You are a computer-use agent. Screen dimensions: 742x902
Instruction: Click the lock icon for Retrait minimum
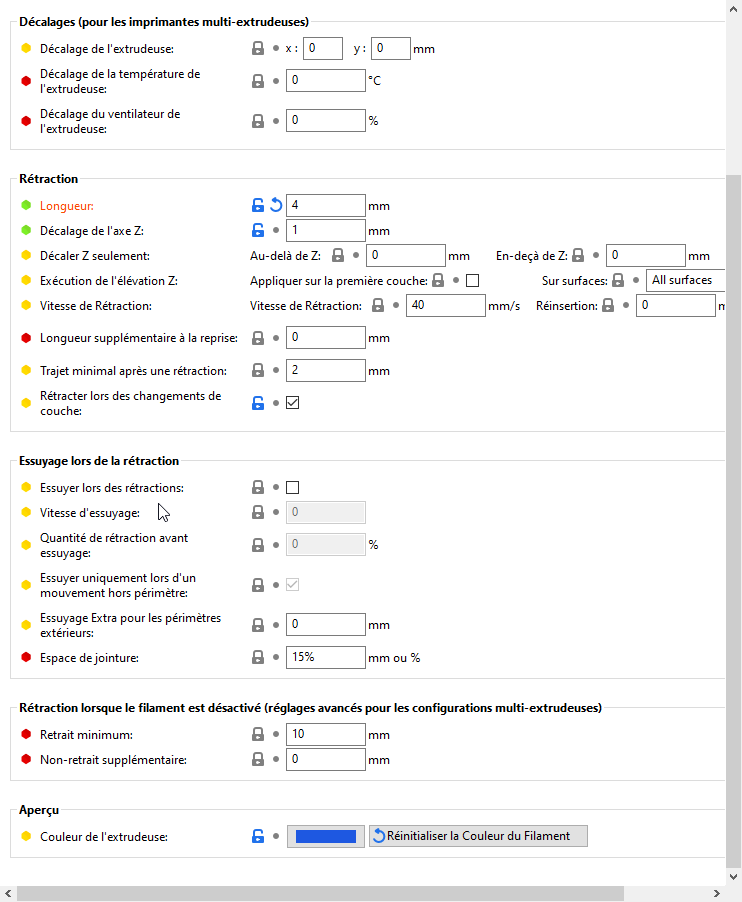(258, 734)
